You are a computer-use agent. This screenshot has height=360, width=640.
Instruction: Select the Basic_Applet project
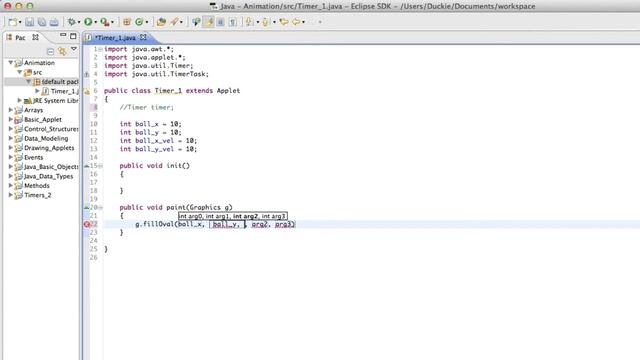click(43, 120)
